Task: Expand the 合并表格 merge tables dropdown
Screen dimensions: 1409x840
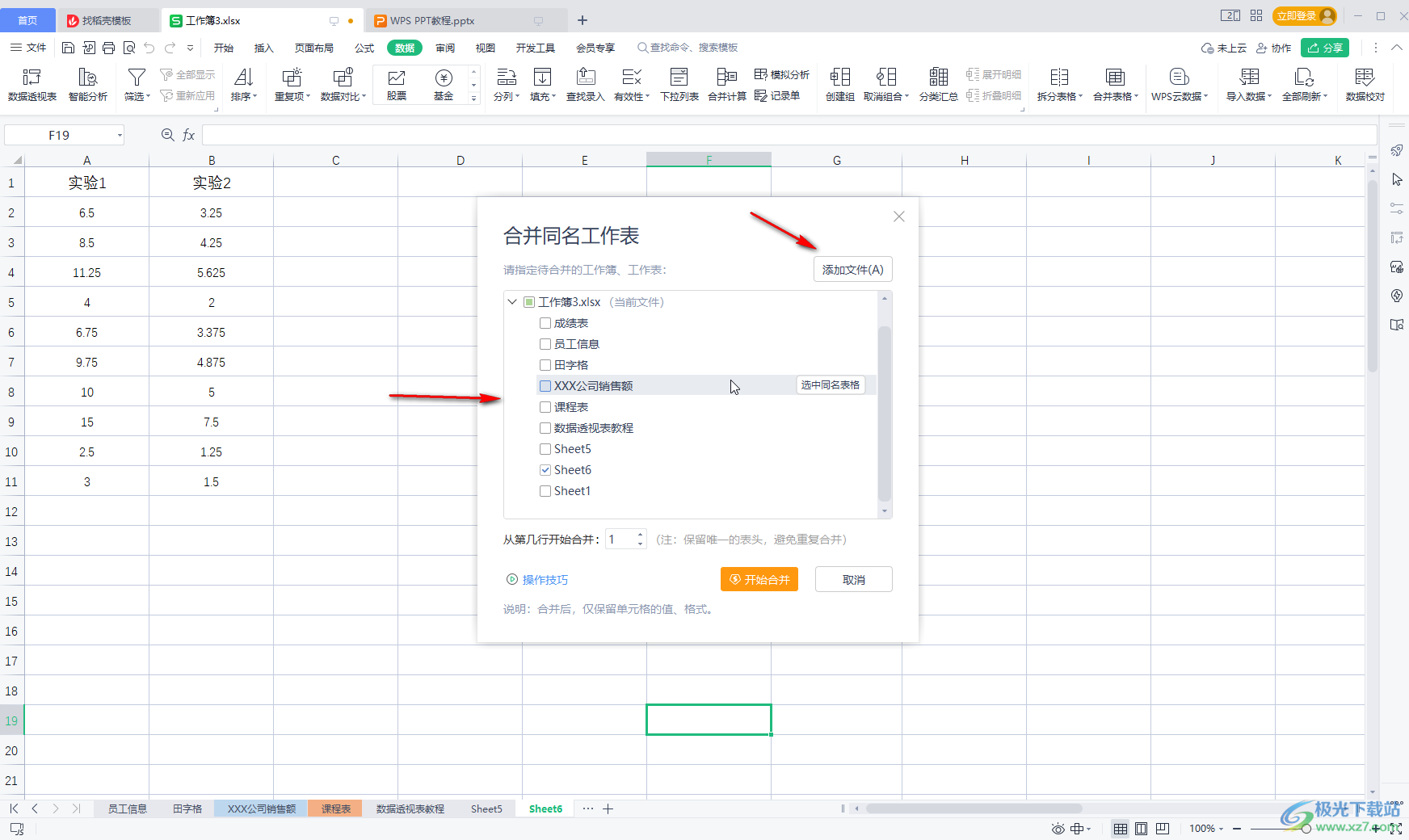Action: pyautogui.click(x=1136, y=97)
